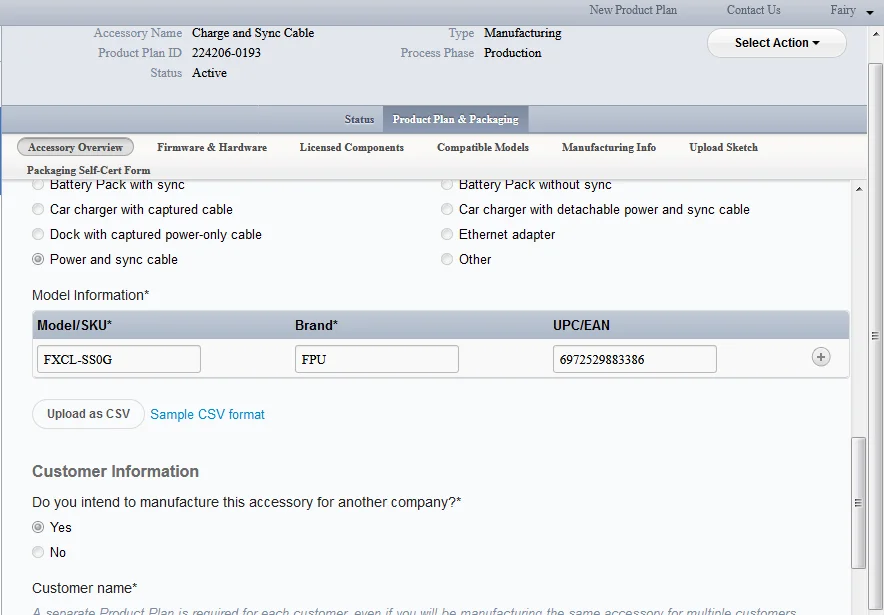Open the Packaging Self-Cert Form sub-tab
This screenshot has width=884, height=615.
pyautogui.click(x=89, y=170)
